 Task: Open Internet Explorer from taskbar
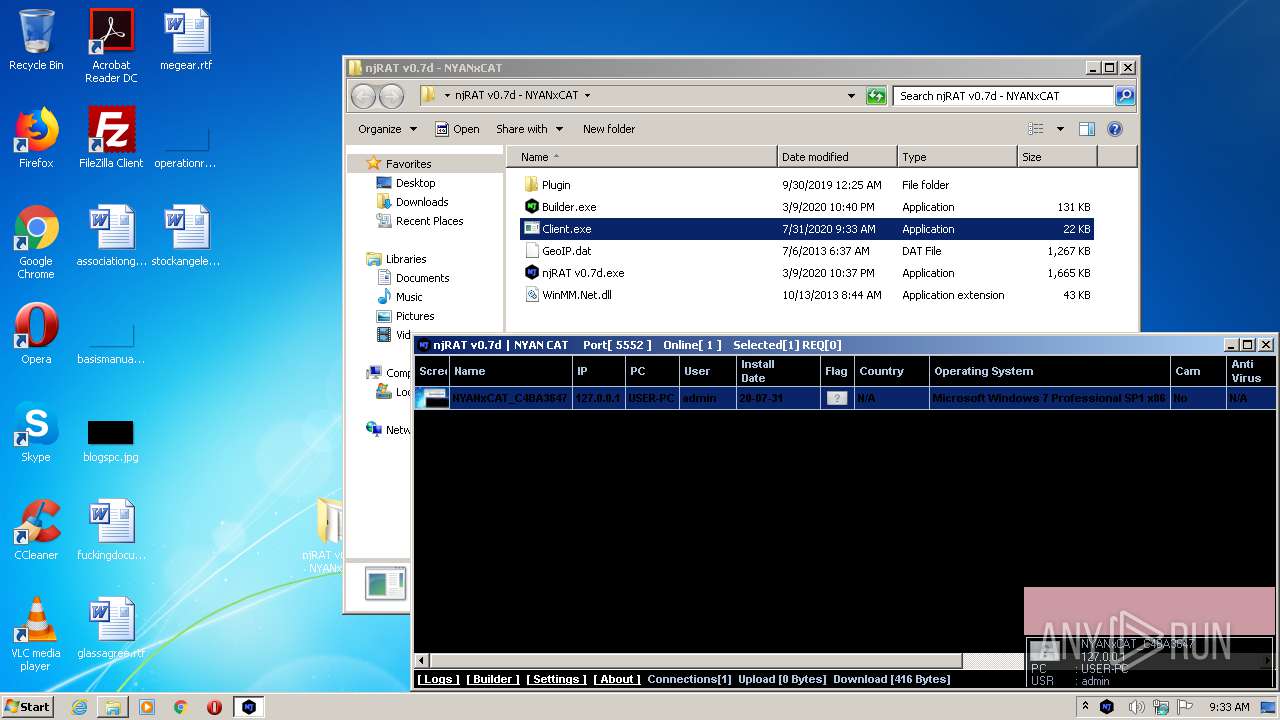(79, 707)
